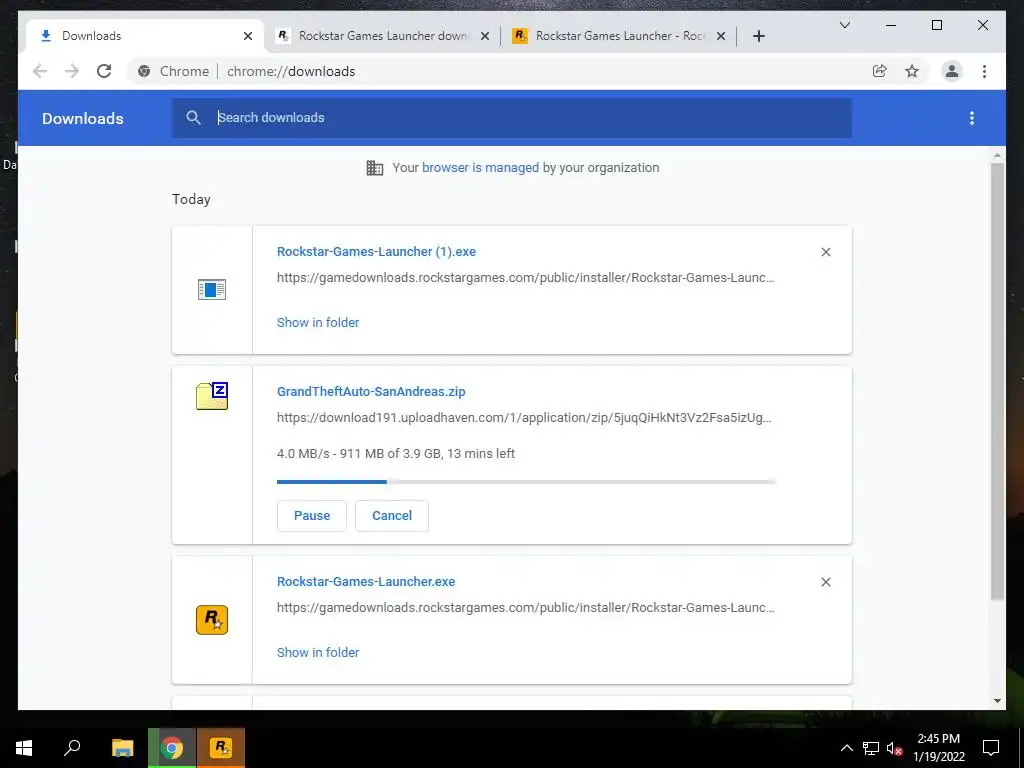Cancel the GrandTheftAuto-SanAndreas.zip download
The image size is (1024, 768).
click(392, 516)
